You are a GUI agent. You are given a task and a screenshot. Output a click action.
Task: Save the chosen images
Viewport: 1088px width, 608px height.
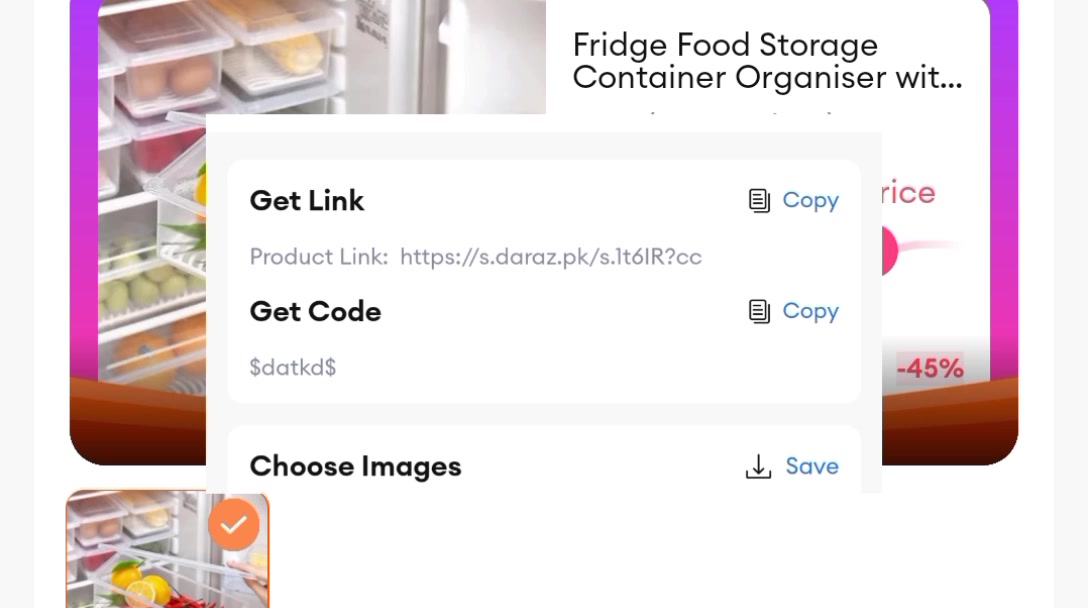point(812,466)
